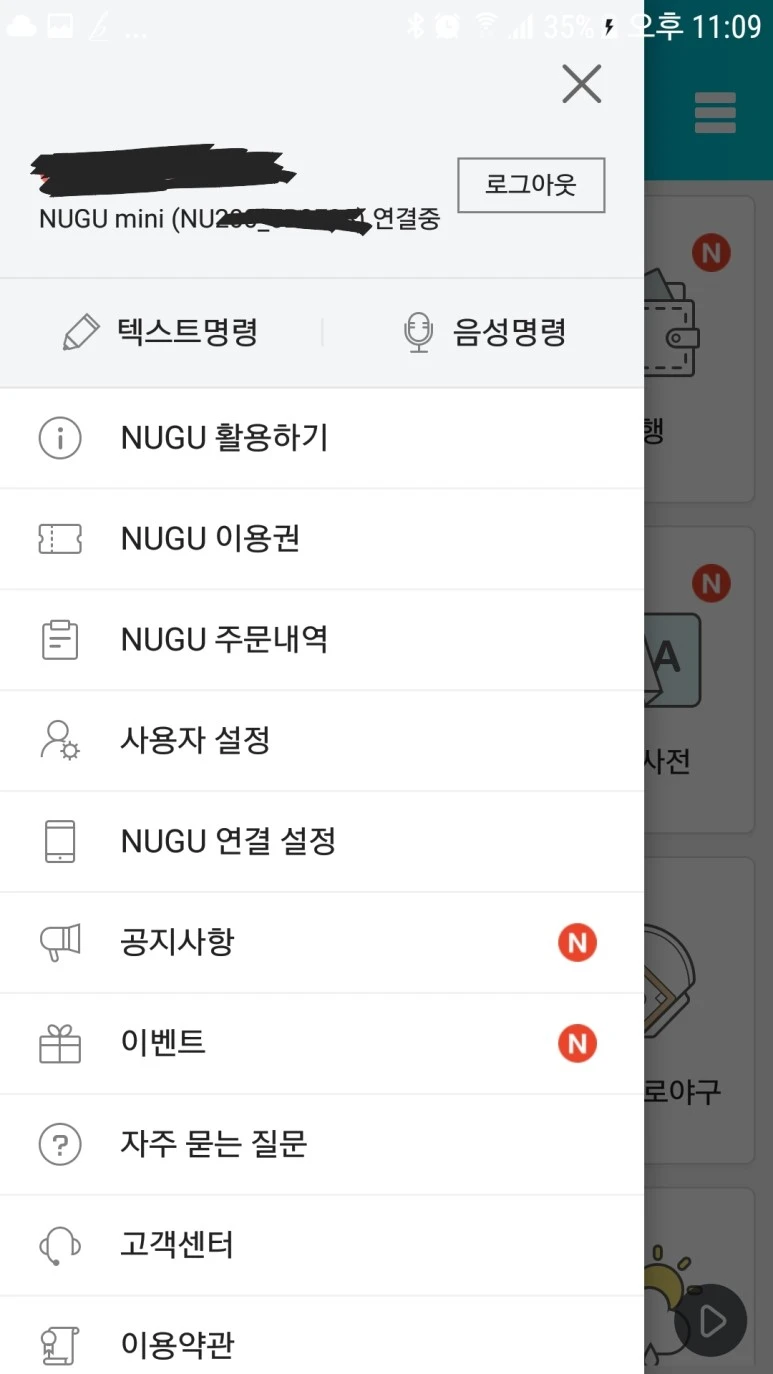Open the user gear icon for 사용자 설정

[x=60, y=741]
